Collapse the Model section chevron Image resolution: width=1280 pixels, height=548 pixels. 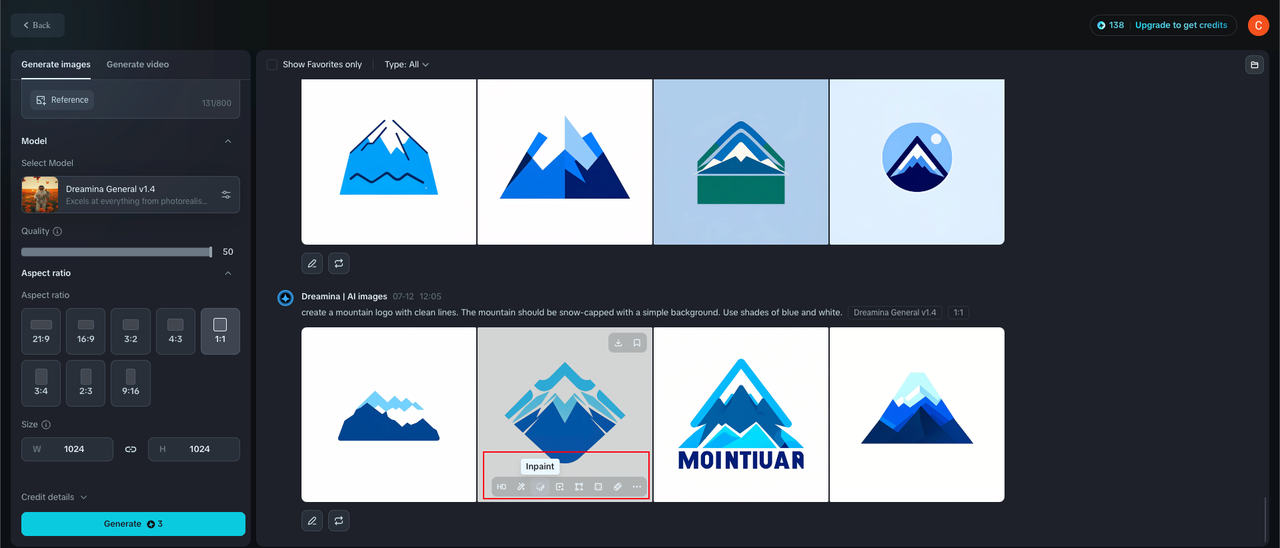(x=228, y=141)
